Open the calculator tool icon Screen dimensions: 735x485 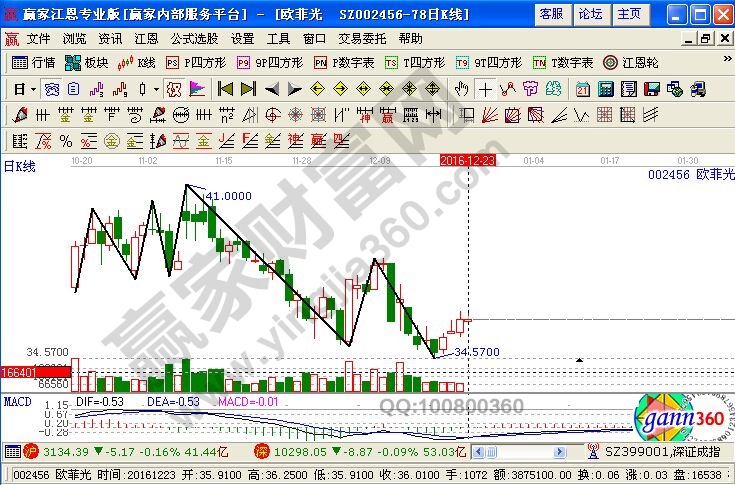tap(606, 88)
